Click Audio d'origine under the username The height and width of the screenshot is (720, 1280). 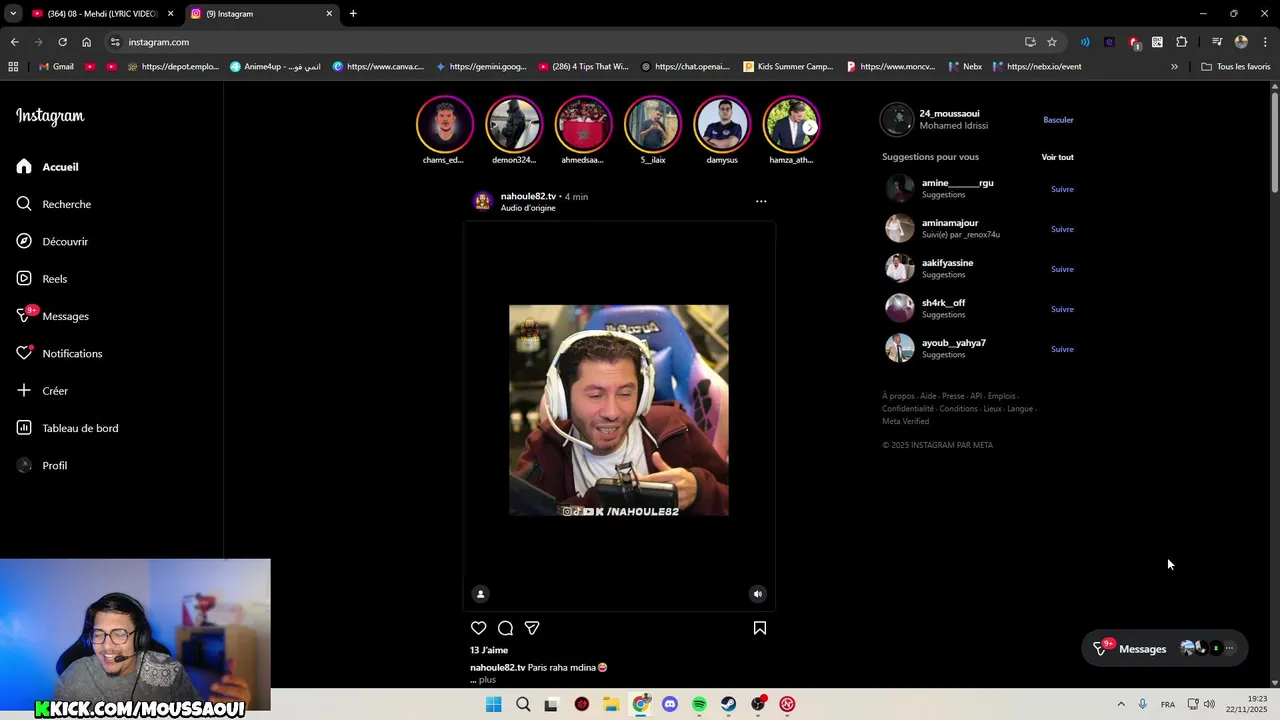(528, 208)
